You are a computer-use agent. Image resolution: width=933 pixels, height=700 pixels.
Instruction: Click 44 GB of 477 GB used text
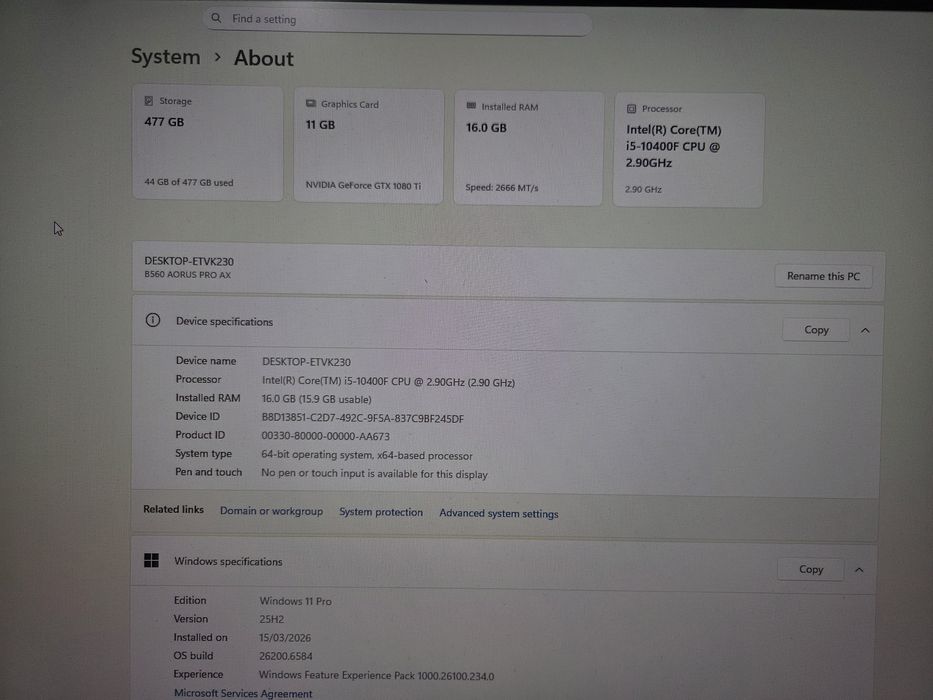coord(189,182)
